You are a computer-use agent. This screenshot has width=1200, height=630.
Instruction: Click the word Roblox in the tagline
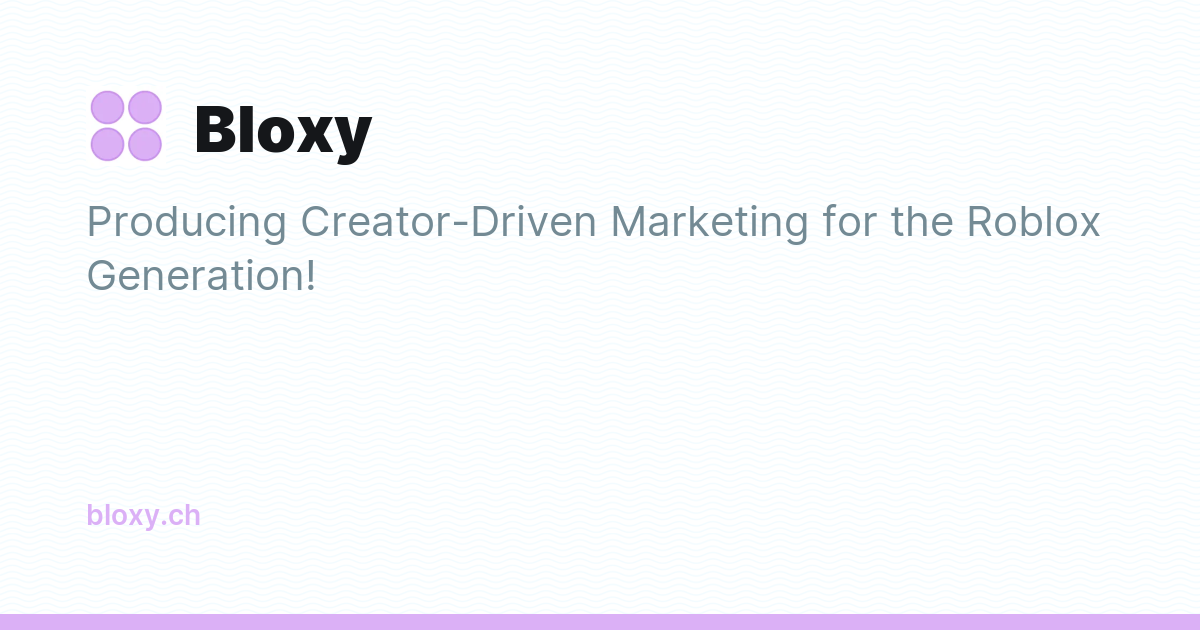click(1033, 221)
